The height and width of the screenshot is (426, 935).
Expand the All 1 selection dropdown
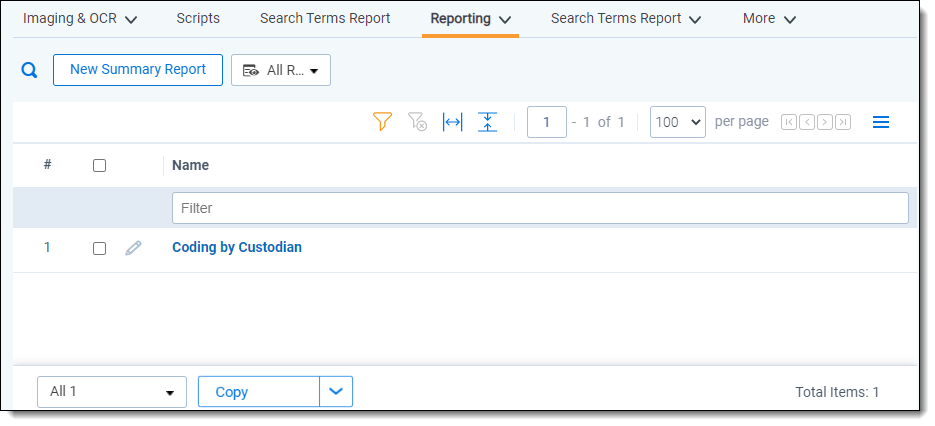pyautogui.click(x=112, y=392)
